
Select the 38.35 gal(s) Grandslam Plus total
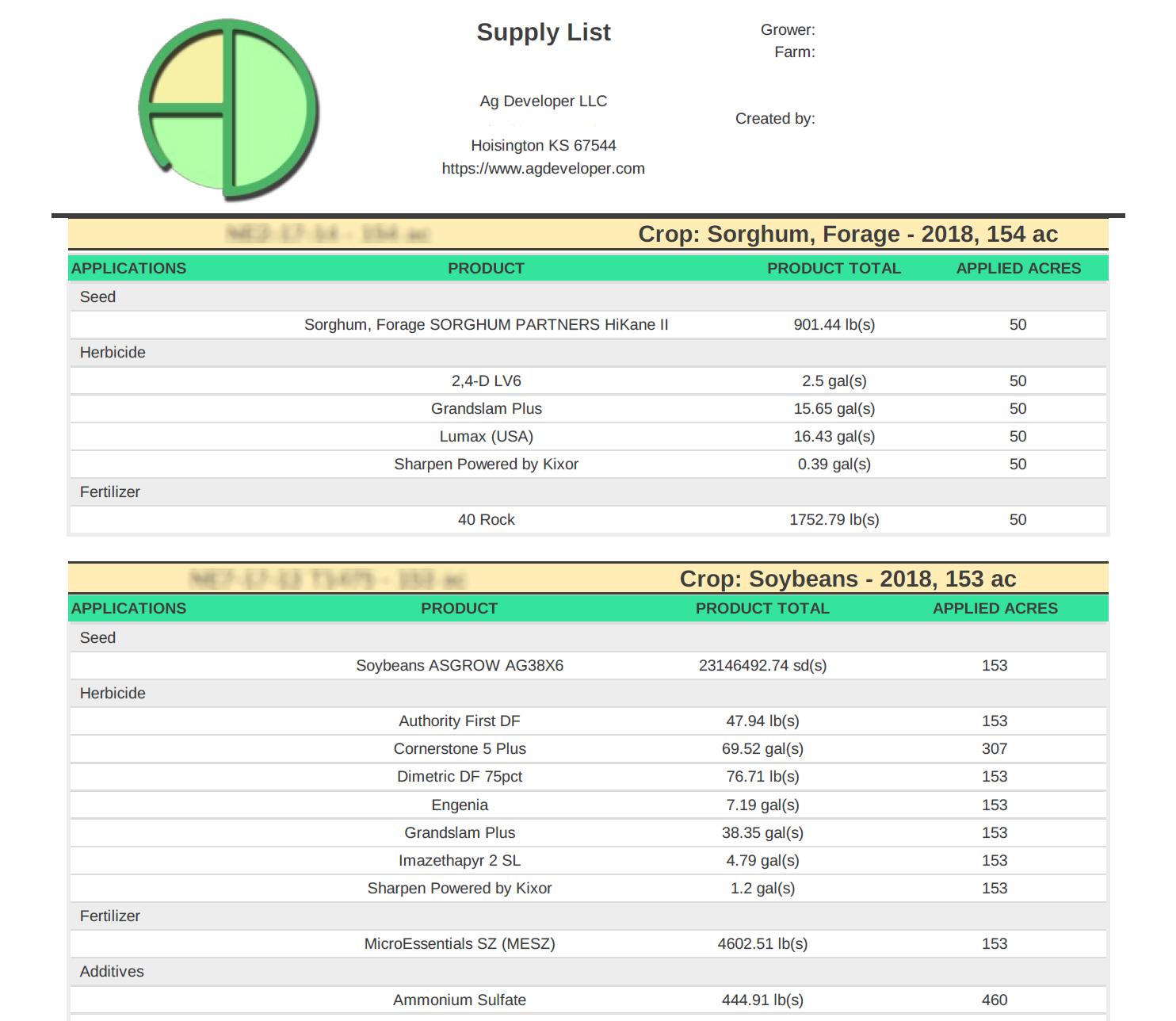pyautogui.click(x=762, y=832)
